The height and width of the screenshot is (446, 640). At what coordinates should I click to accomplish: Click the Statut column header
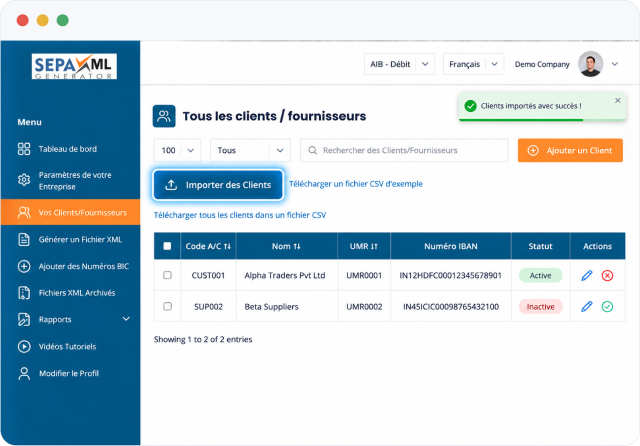click(540, 246)
